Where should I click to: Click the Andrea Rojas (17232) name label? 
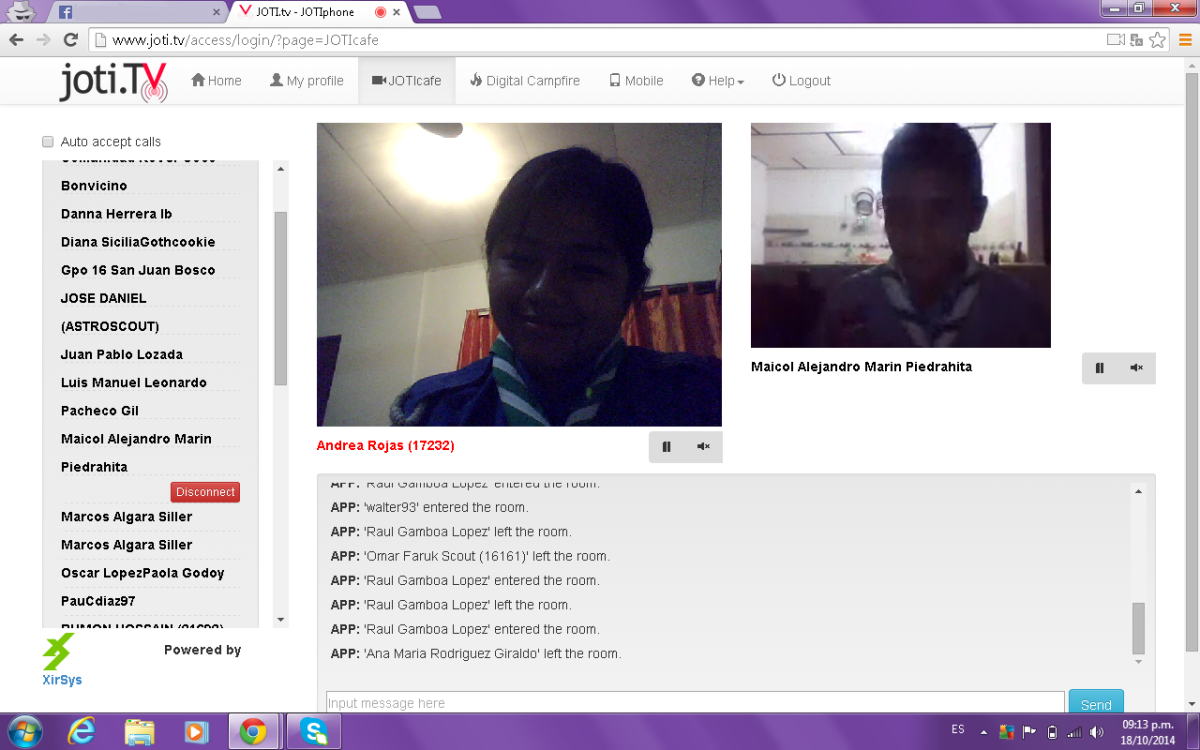[385, 446]
